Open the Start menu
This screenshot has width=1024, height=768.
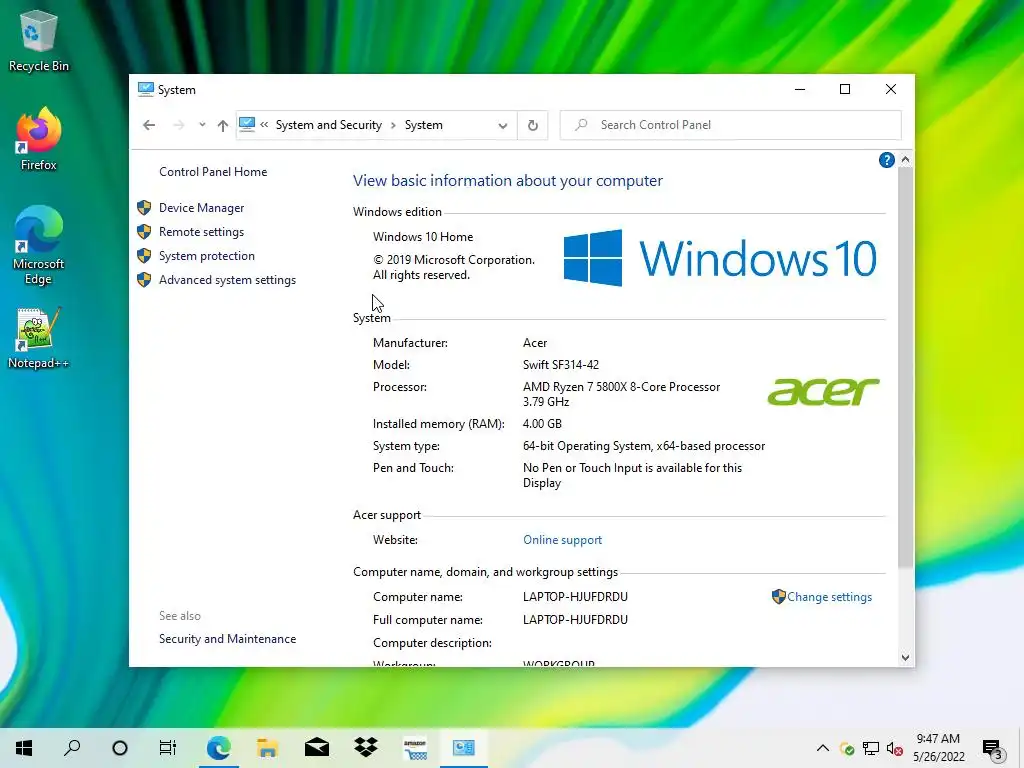pos(24,748)
